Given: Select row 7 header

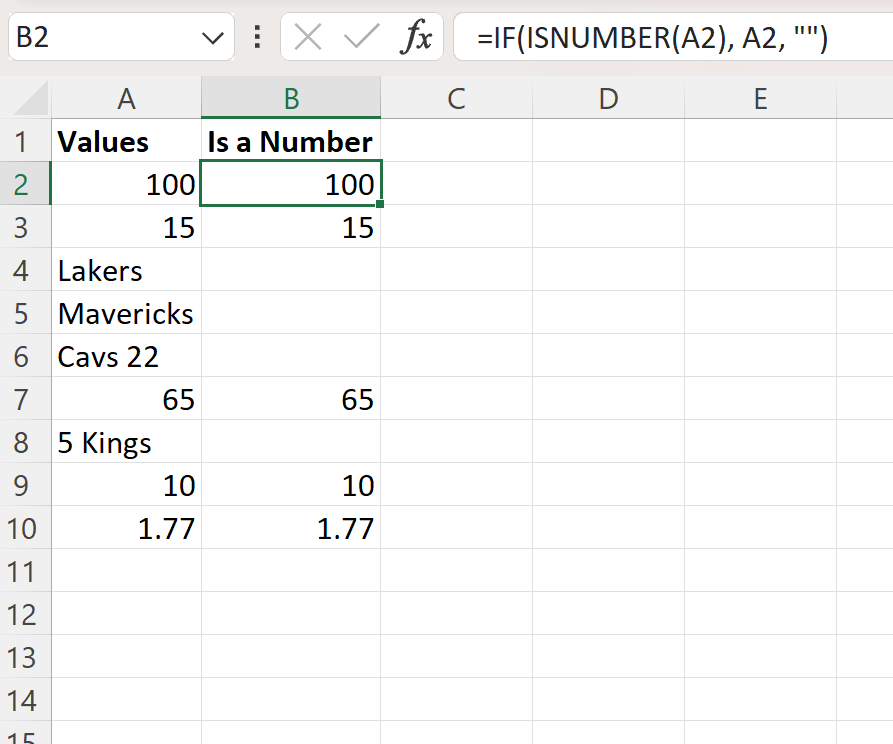Looking at the screenshot, I should (25, 399).
